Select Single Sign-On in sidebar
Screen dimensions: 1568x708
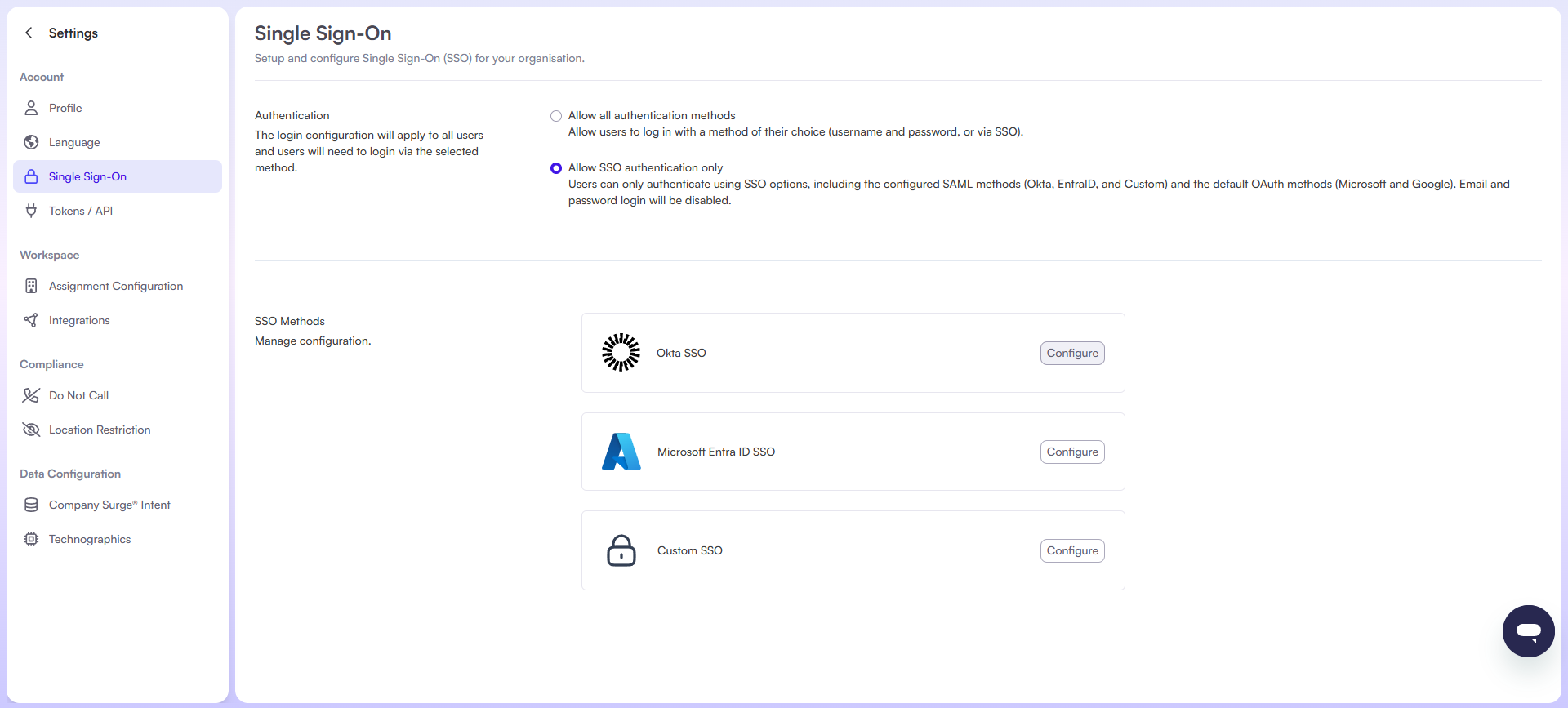[x=87, y=176]
